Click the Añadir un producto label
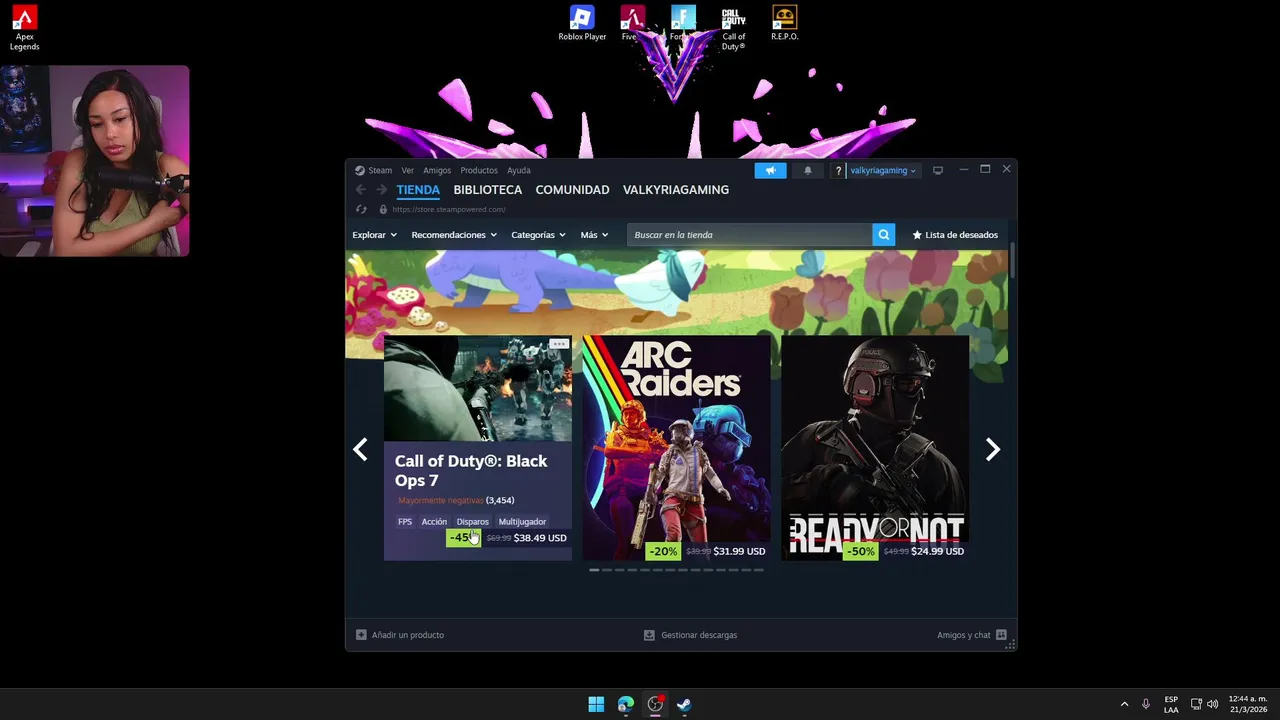This screenshot has height=720, width=1280. pos(408,635)
